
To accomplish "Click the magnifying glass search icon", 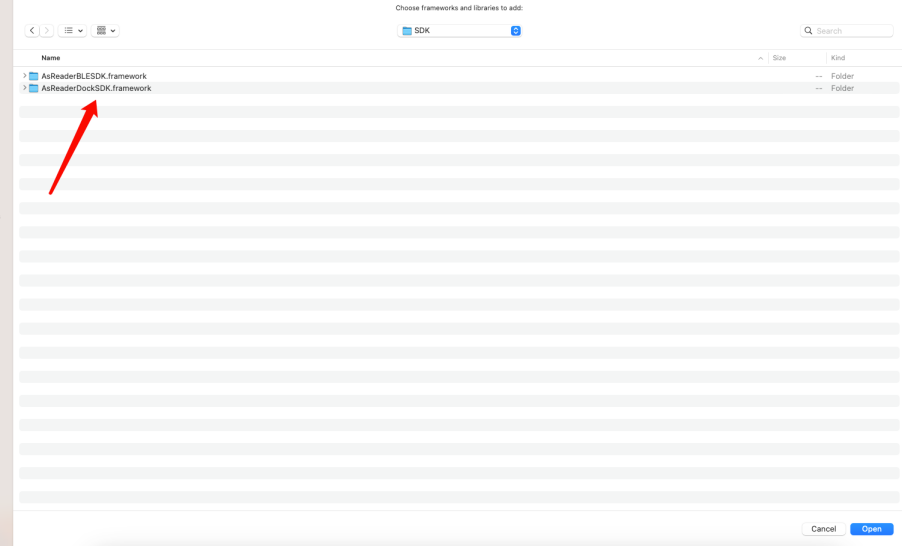I will pyautogui.click(x=809, y=31).
